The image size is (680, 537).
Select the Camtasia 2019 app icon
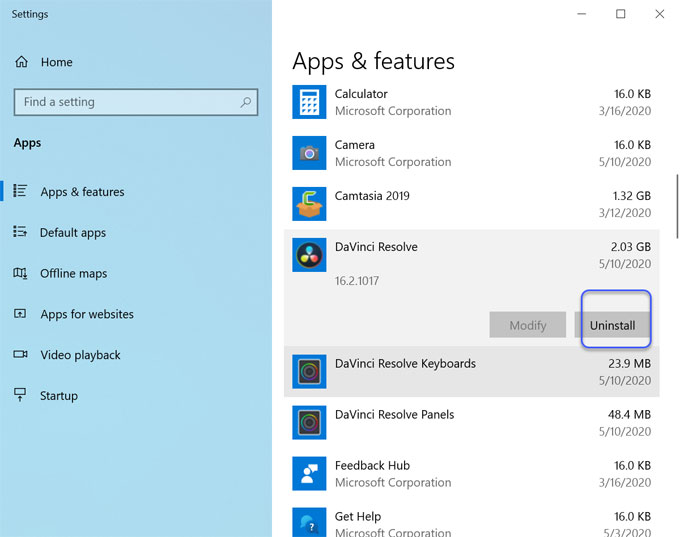(x=309, y=204)
